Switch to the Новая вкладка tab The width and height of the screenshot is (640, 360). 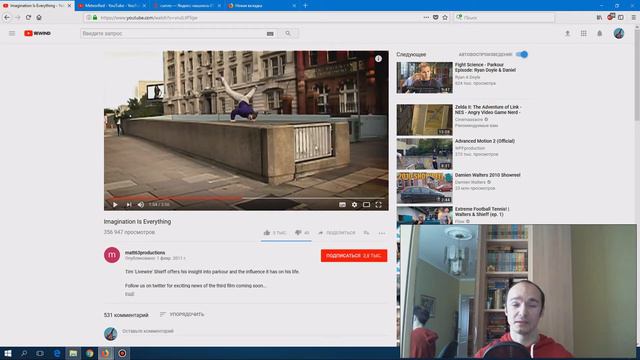click(x=262, y=6)
